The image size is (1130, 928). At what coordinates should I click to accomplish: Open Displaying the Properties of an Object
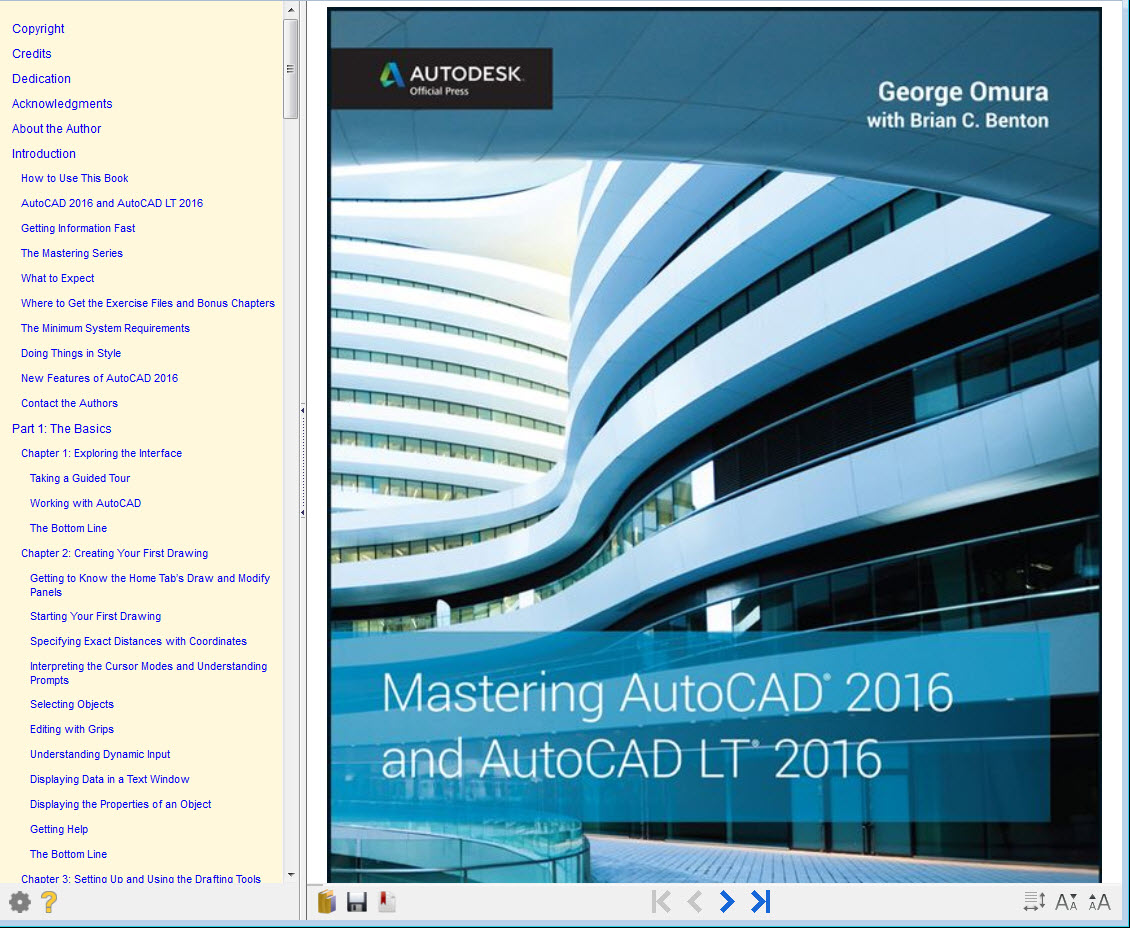(120, 804)
